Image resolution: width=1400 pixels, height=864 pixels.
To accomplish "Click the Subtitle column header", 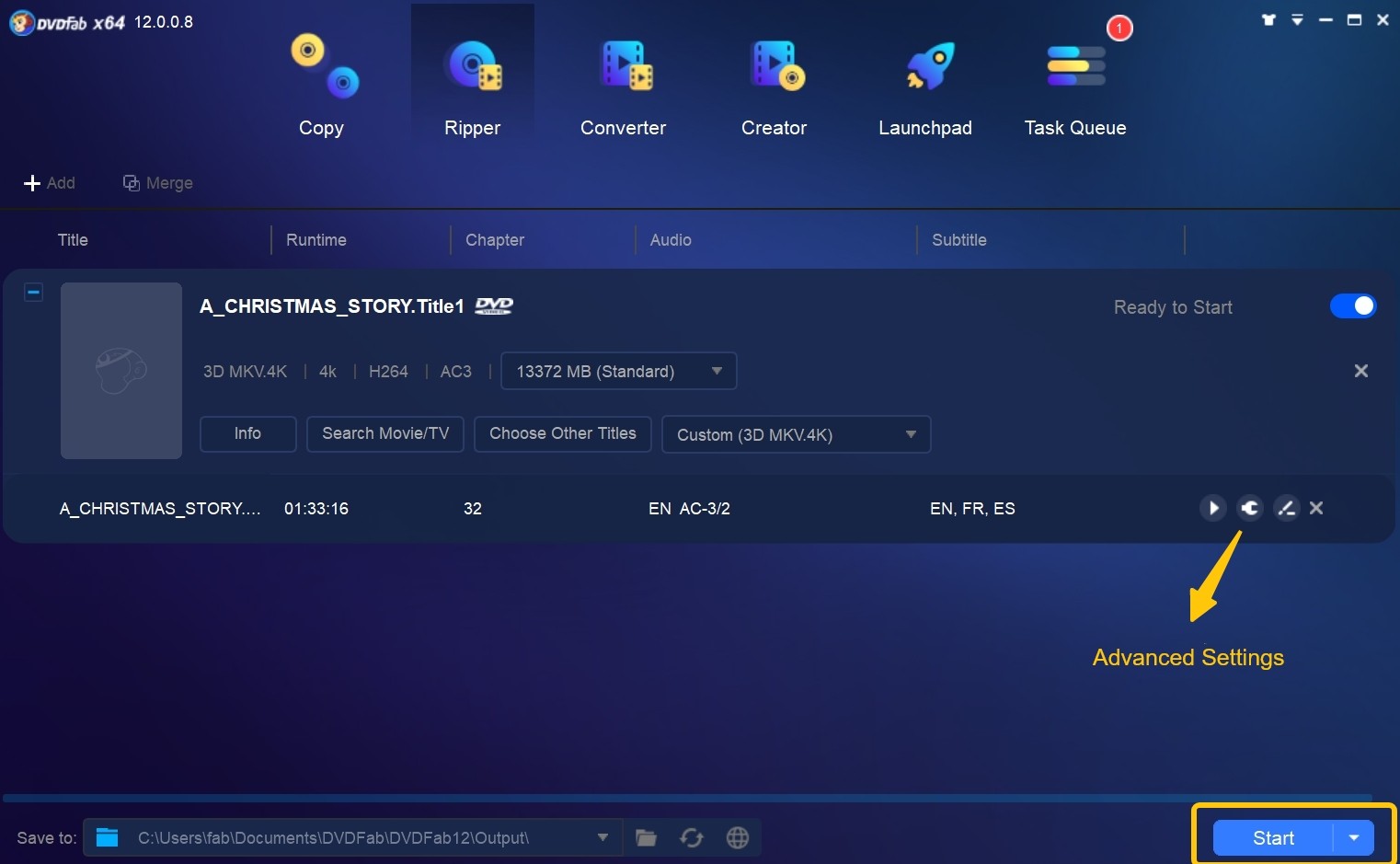I will coord(959,240).
